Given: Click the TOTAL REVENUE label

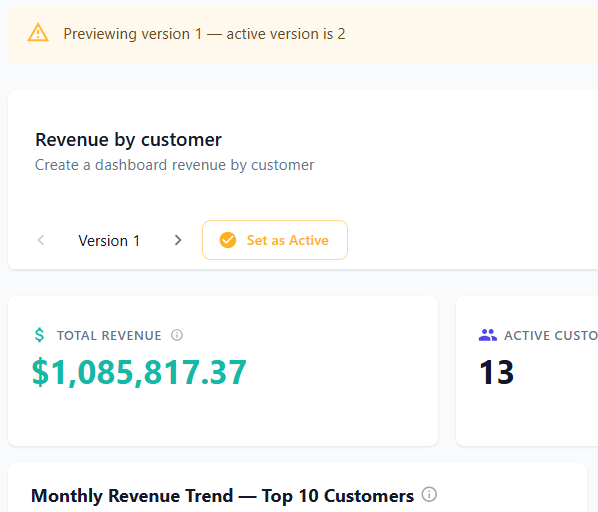Looking at the screenshot, I should [109, 335].
